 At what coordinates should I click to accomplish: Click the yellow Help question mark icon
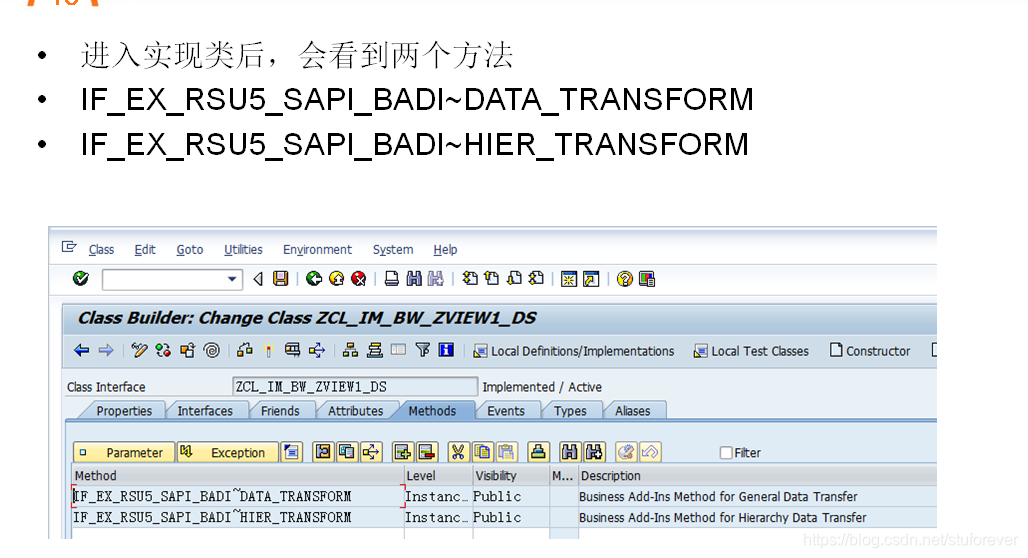[625, 279]
